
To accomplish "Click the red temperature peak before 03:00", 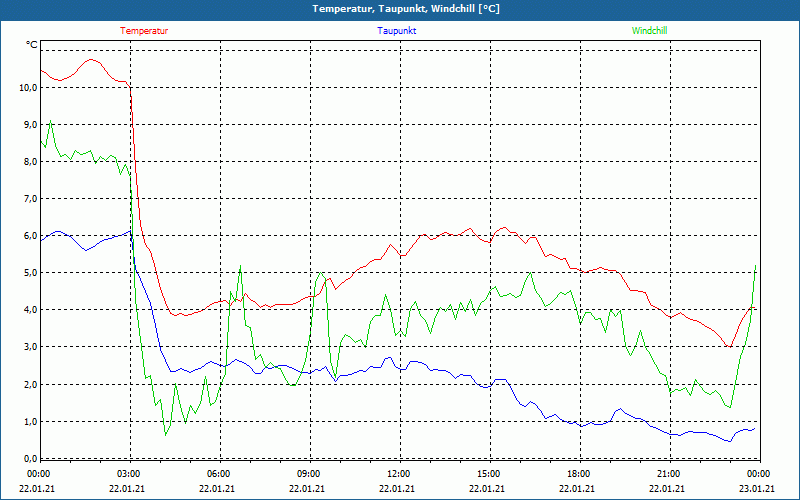I will click(91, 60).
